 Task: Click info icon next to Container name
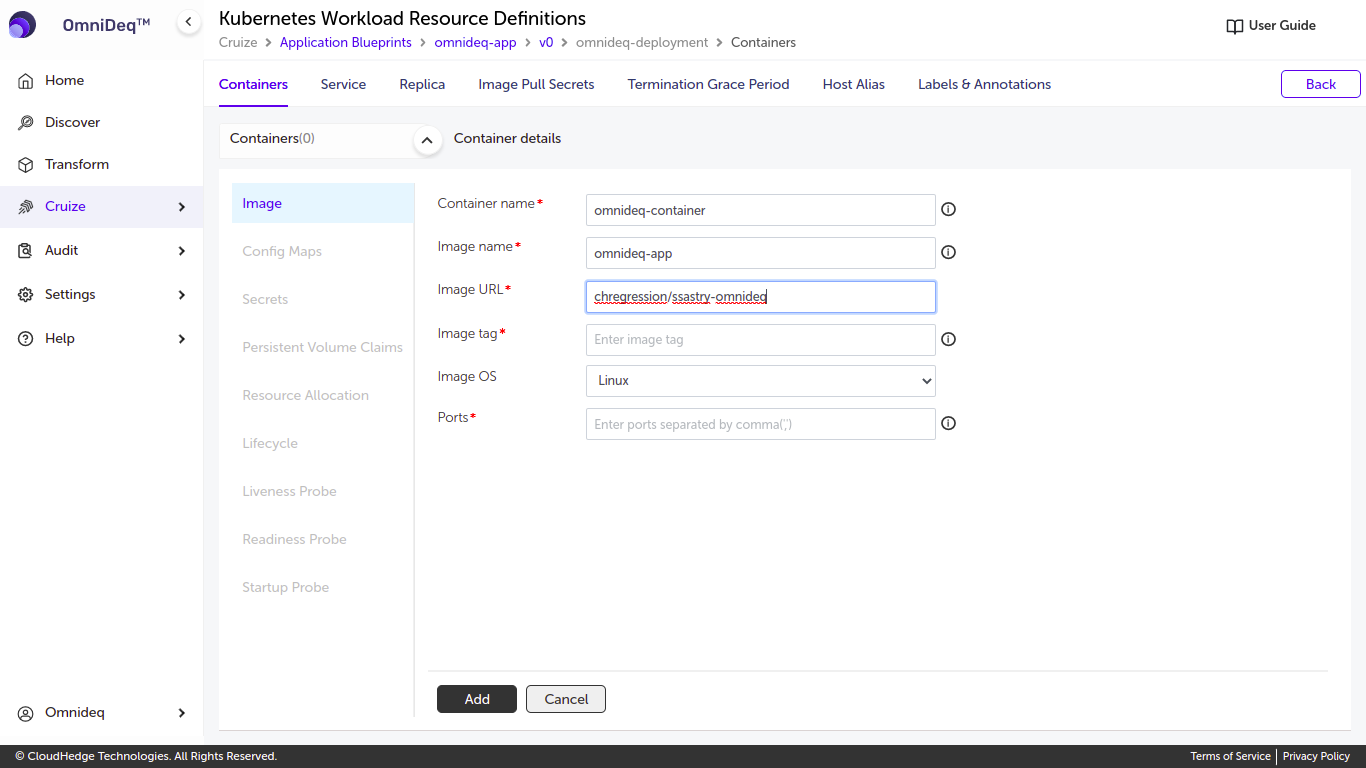point(949,210)
